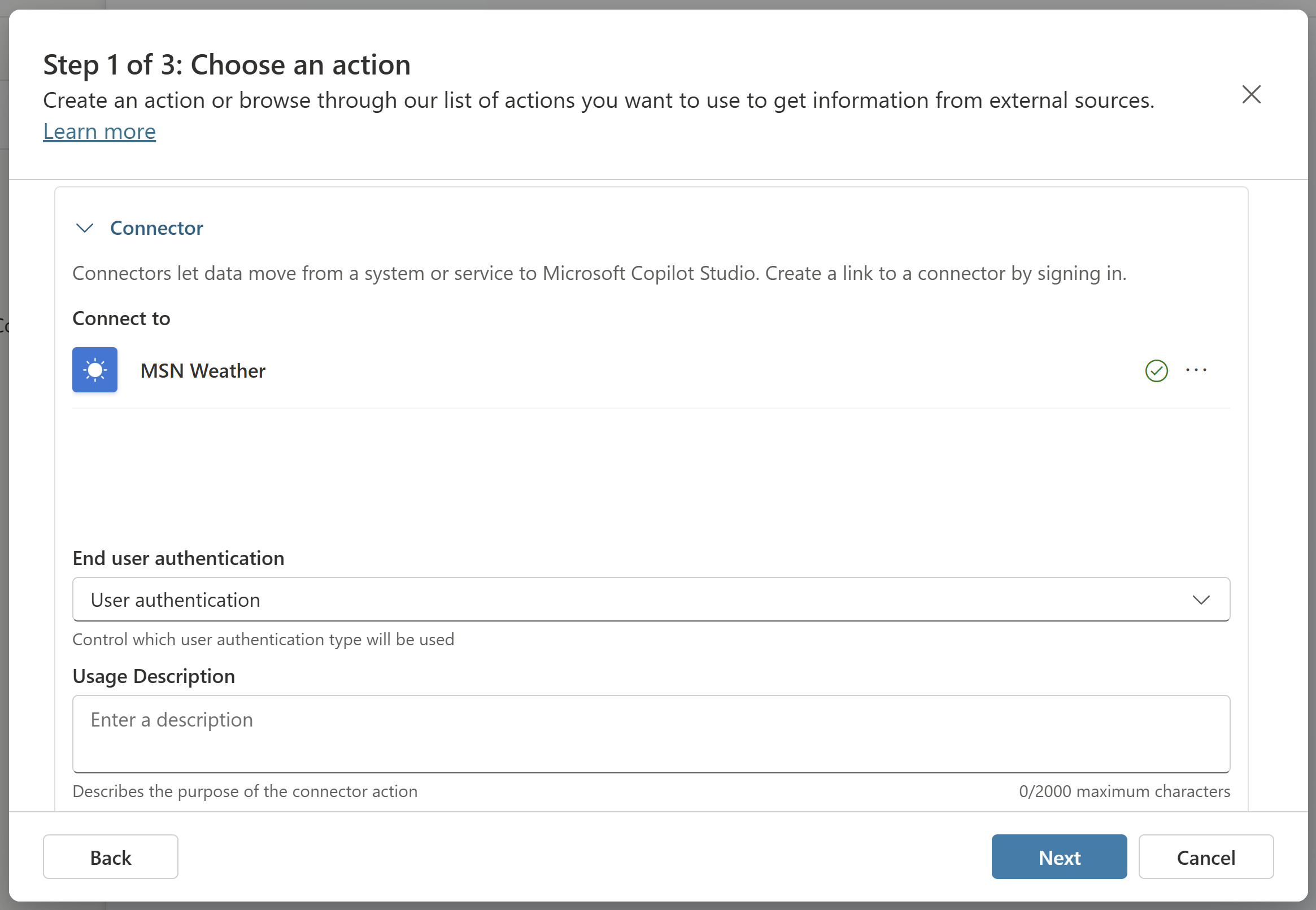Collapse the Connector section chevron
The height and width of the screenshot is (910, 1316).
tap(85, 228)
